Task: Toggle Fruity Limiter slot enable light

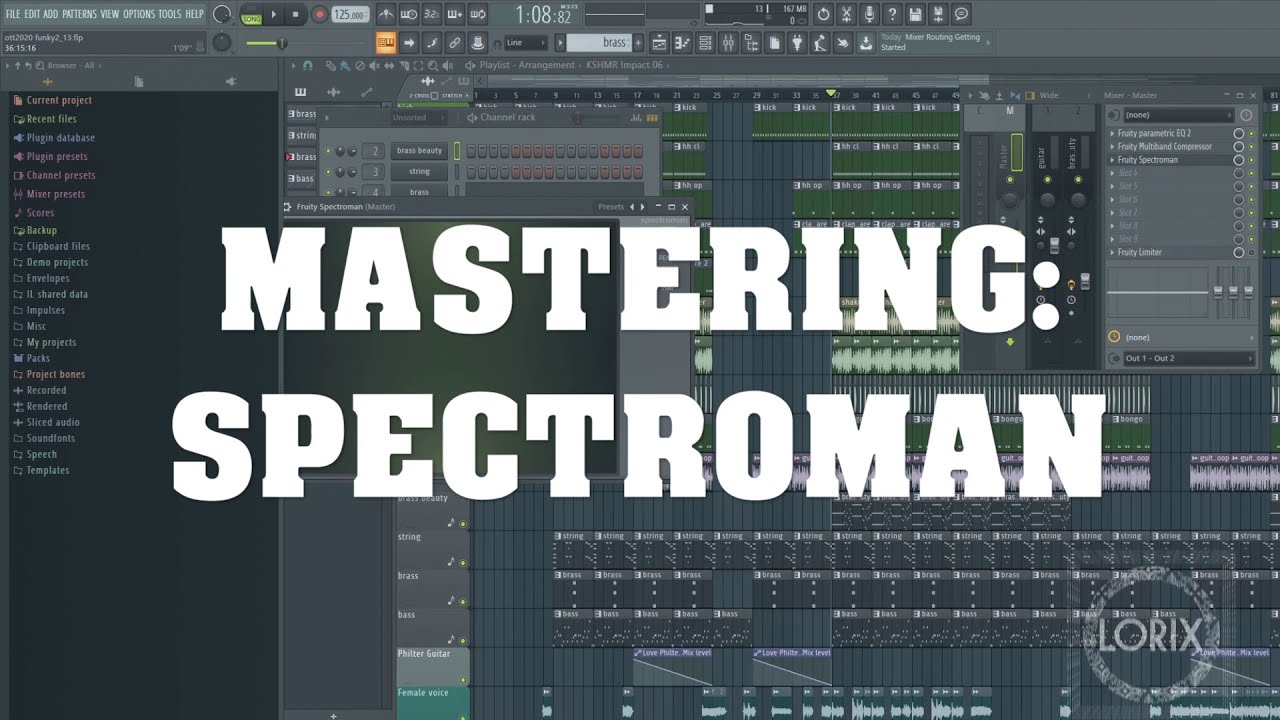Action: tap(1250, 252)
